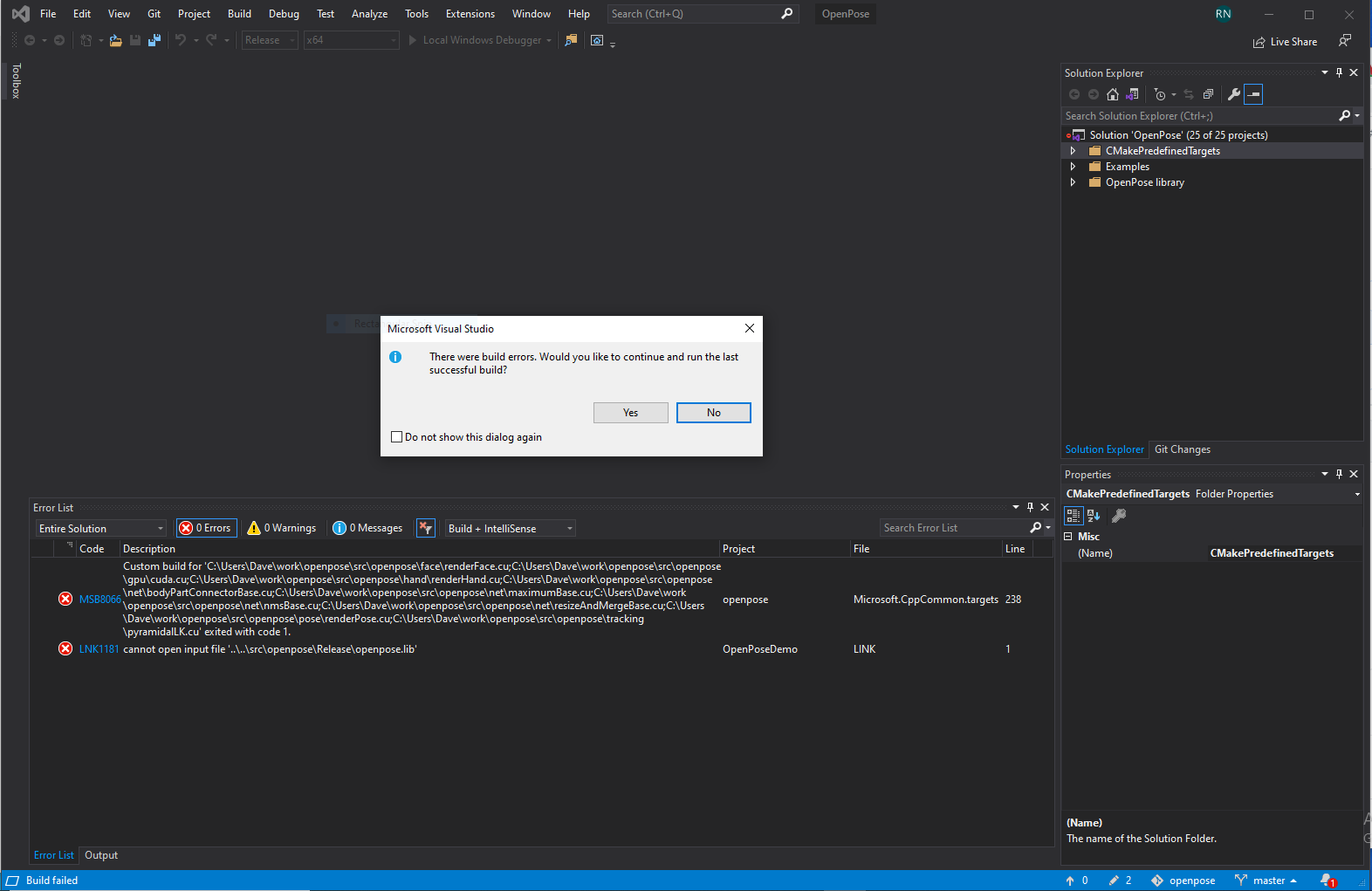Pin the Properties panel
This screenshot has height=891, width=1372.
pyautogui.click(x=1339, y=474)
